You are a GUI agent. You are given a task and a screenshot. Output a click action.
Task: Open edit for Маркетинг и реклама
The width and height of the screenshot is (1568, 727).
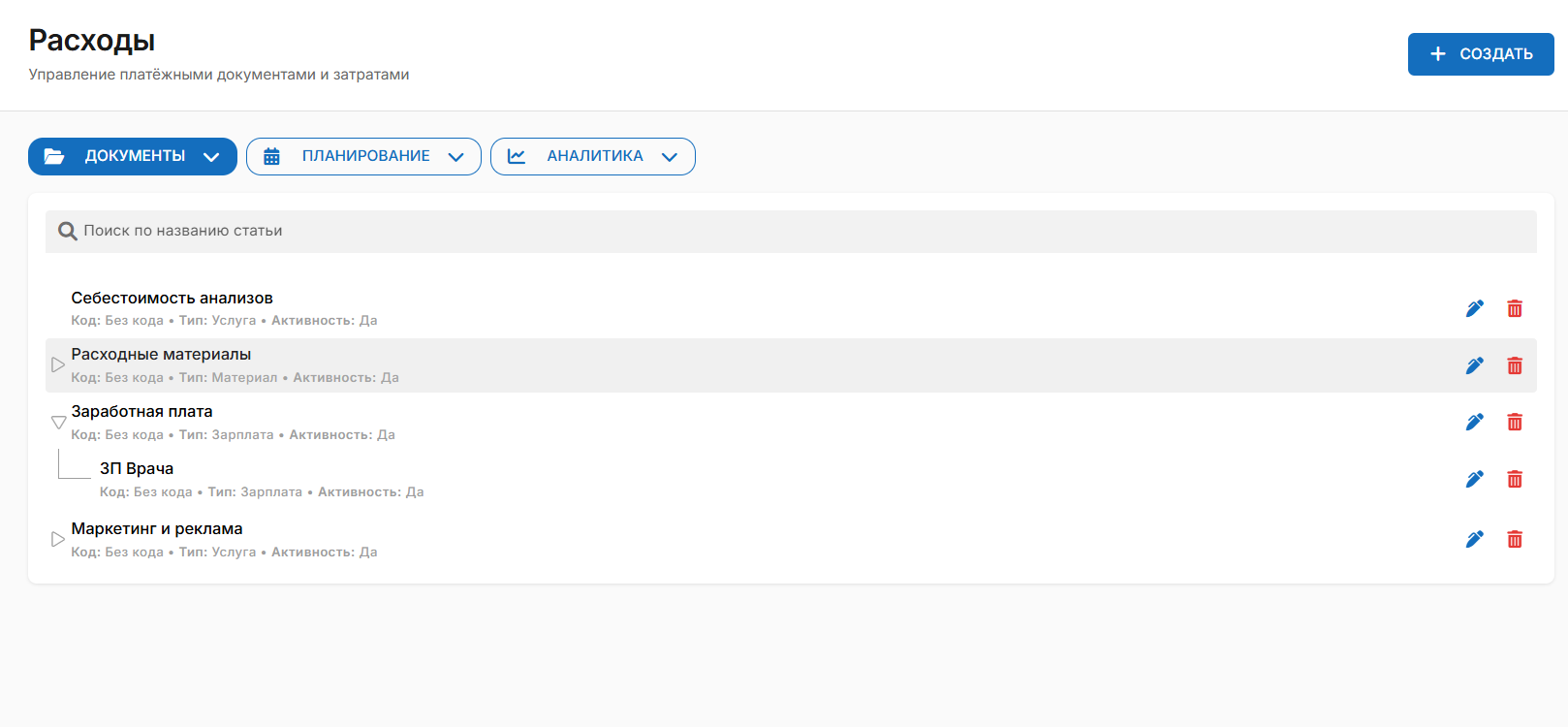pos(1474,539)
